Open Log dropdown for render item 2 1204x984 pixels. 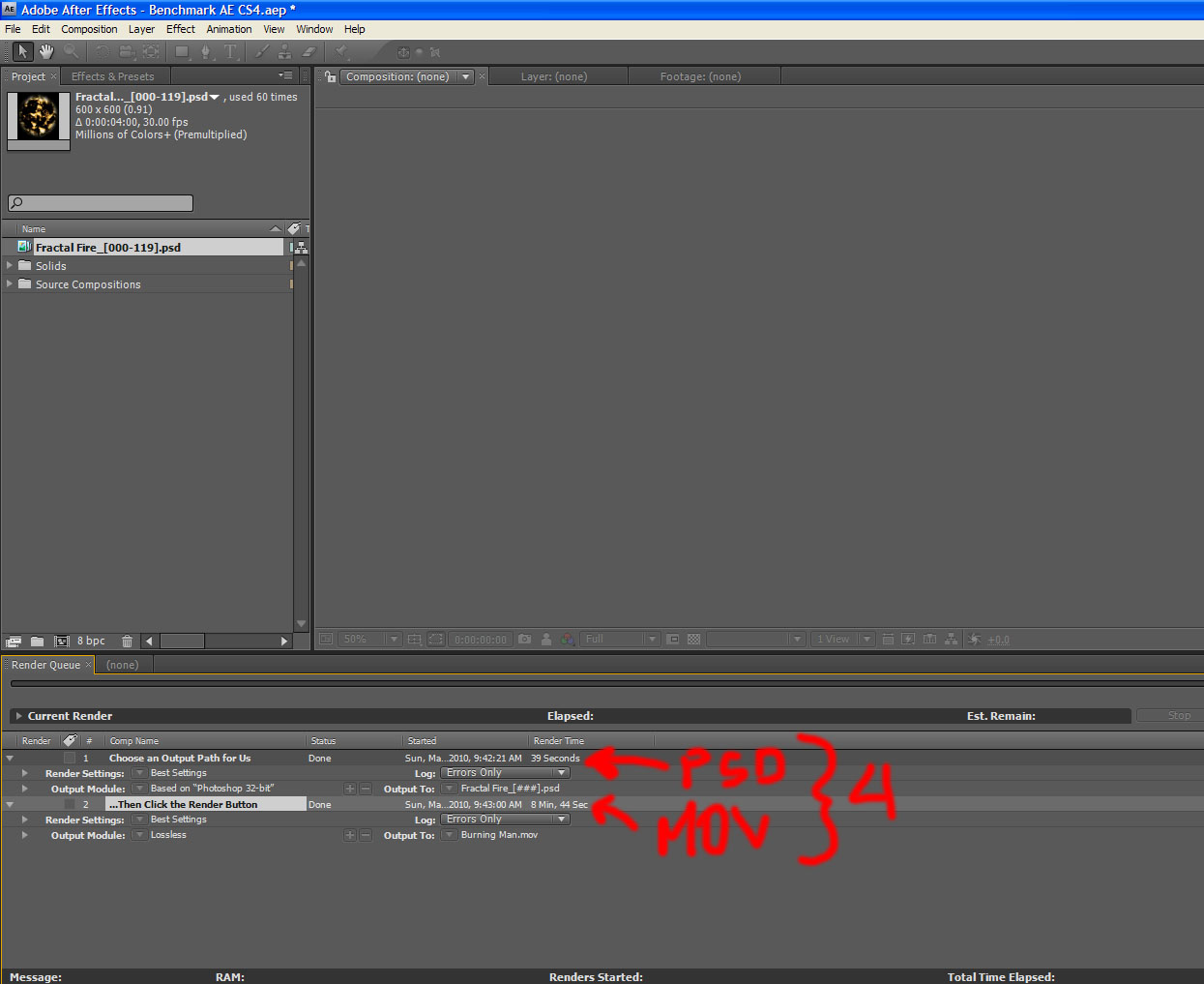point(505,820)
